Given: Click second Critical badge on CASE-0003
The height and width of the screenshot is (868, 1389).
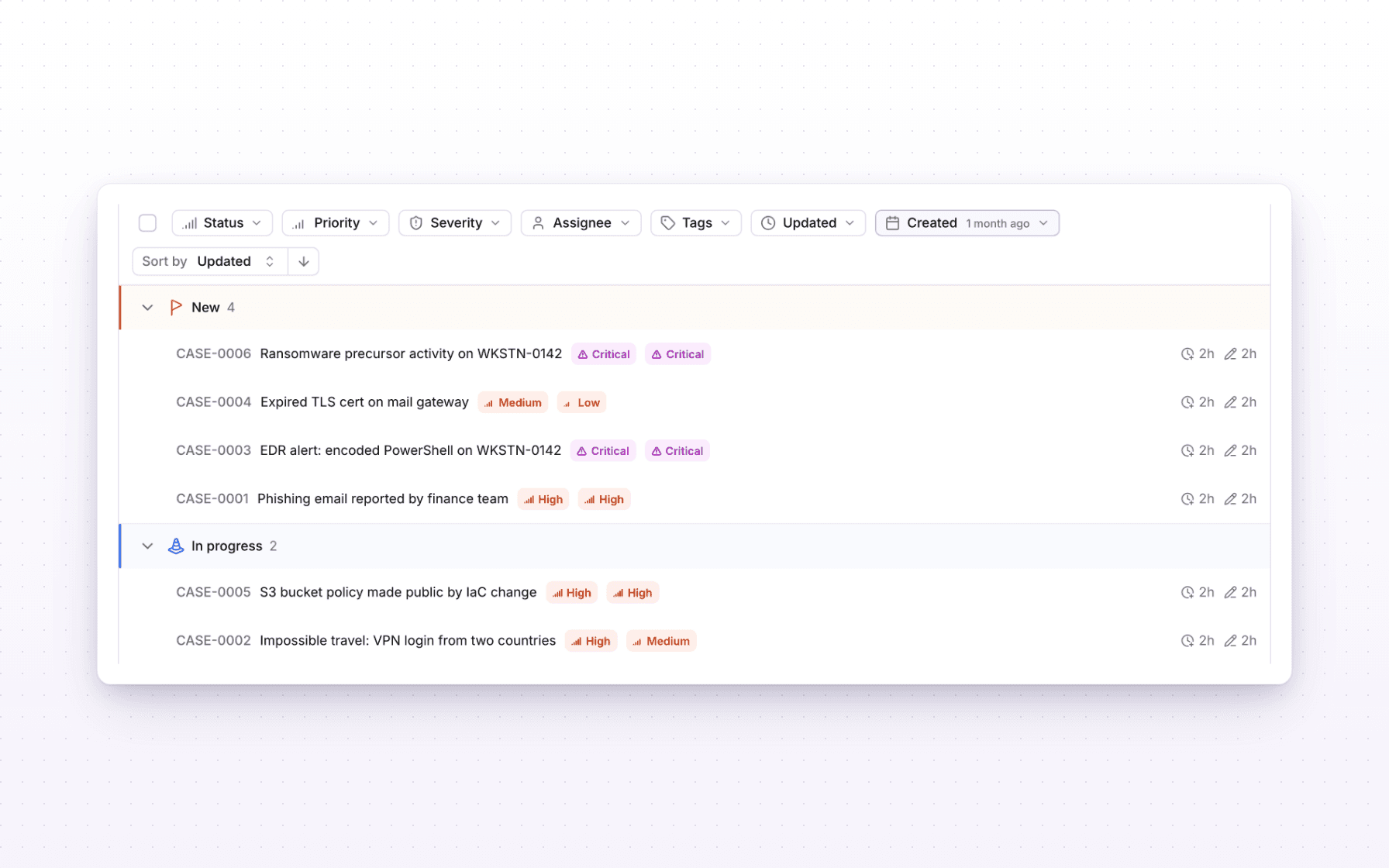Looking at the screenshot, I should coord(677,451).
